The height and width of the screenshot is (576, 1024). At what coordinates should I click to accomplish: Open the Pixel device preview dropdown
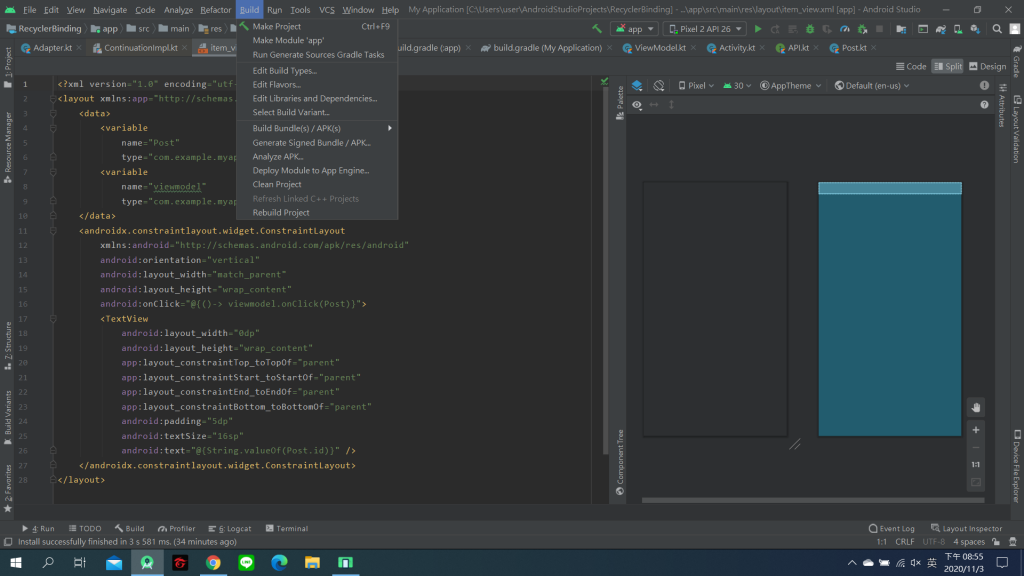click(696, 86)
